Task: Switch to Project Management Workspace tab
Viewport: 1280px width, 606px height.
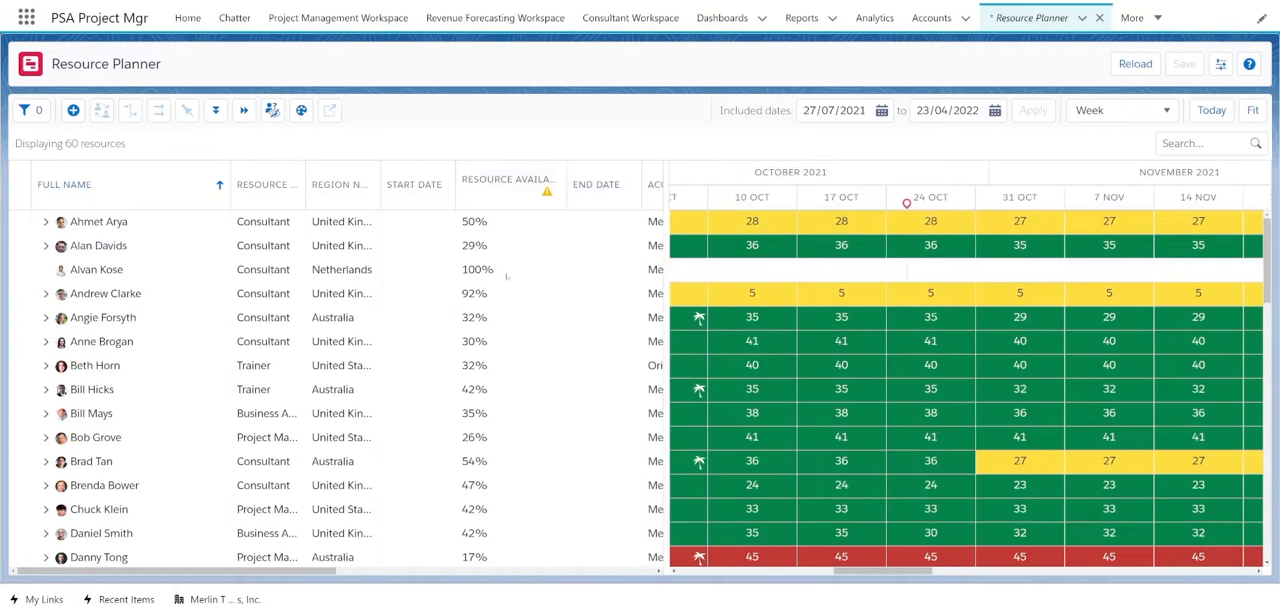Action: click(338, 18)
